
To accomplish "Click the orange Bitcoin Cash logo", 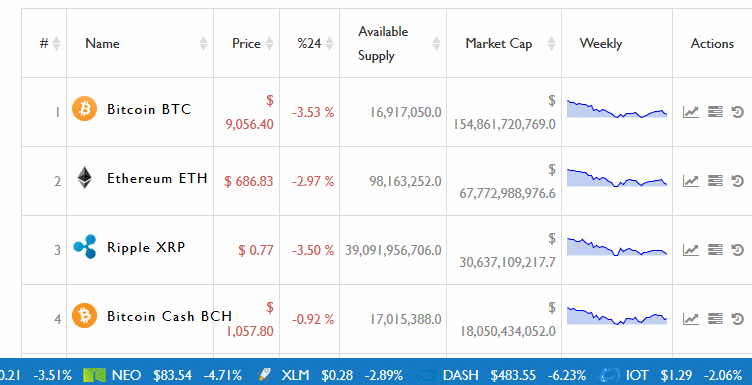I will tap(84, 315).
